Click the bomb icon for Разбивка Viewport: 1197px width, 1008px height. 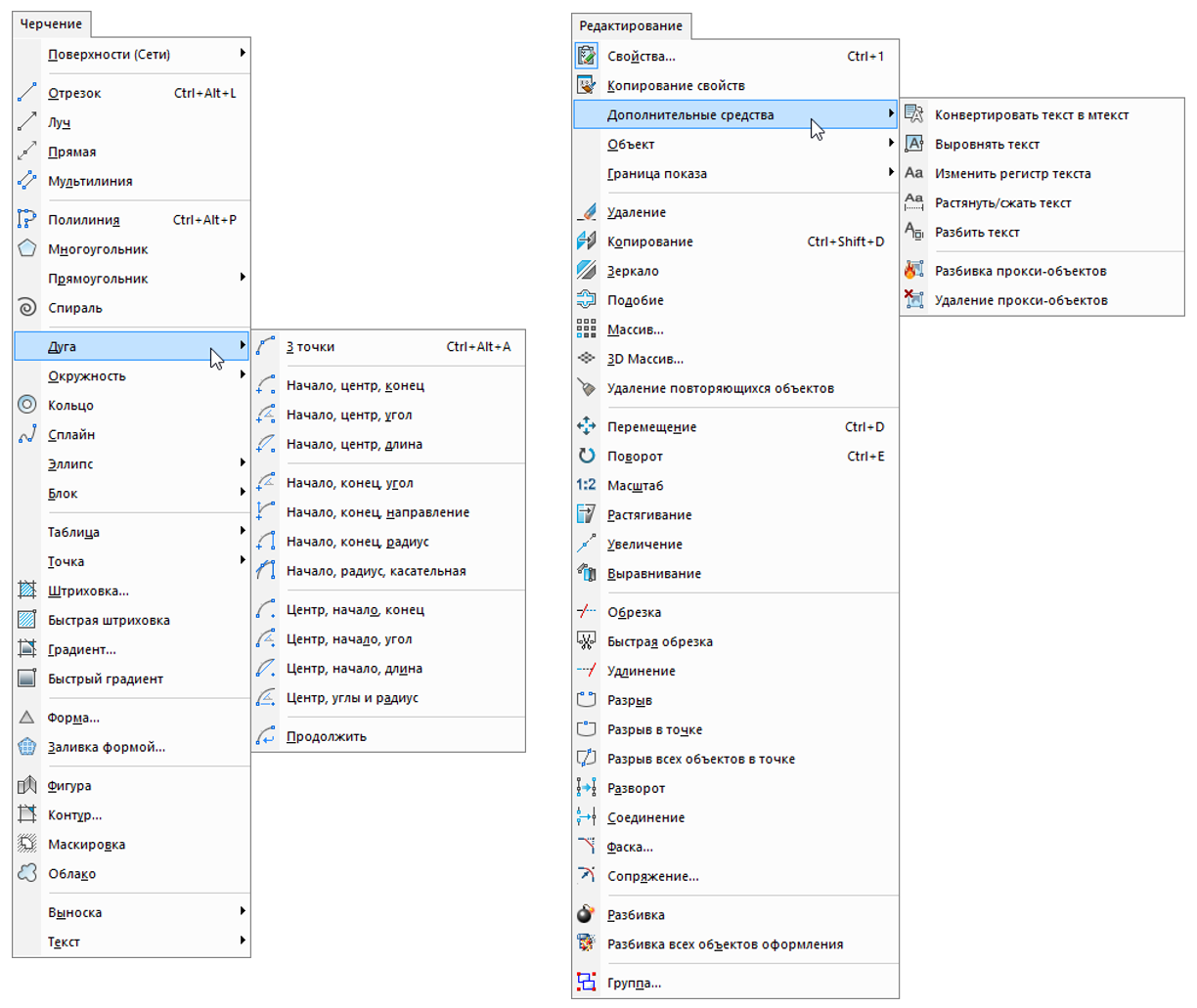click(586, 914)
